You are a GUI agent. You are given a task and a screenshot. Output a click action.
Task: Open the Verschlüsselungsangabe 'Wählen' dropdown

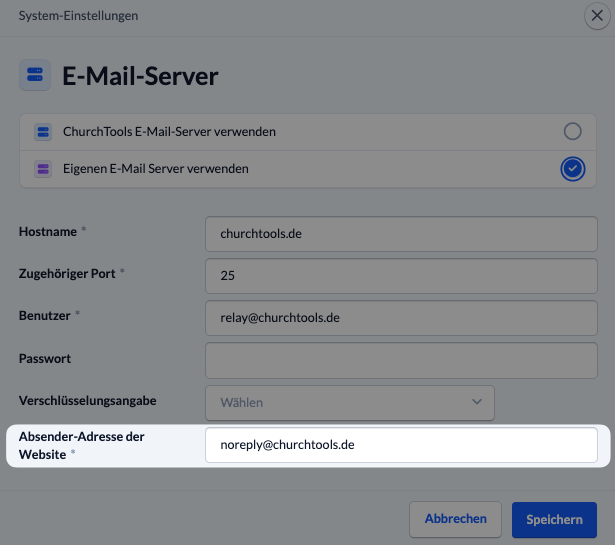349,402
